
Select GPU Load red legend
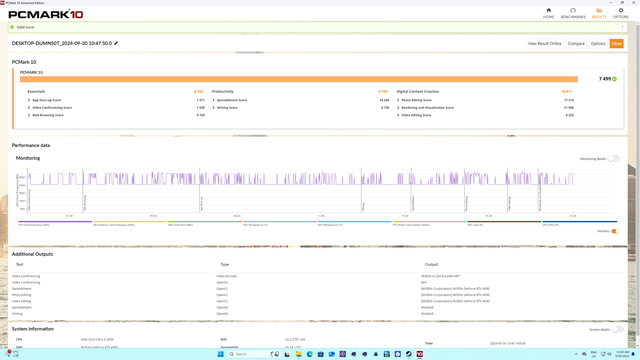click(504, 223)
